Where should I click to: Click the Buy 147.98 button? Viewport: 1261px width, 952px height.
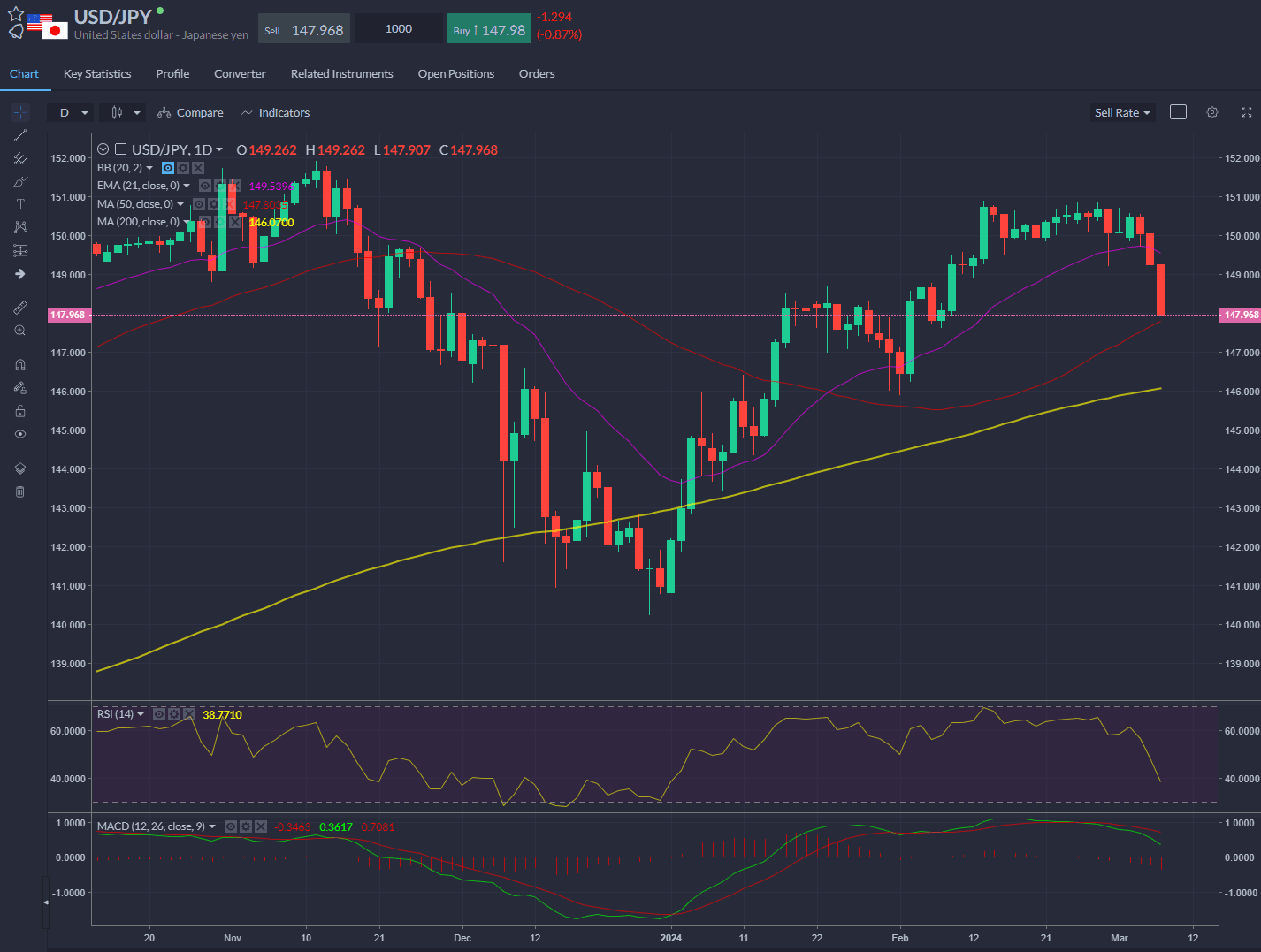coord(489,27)
